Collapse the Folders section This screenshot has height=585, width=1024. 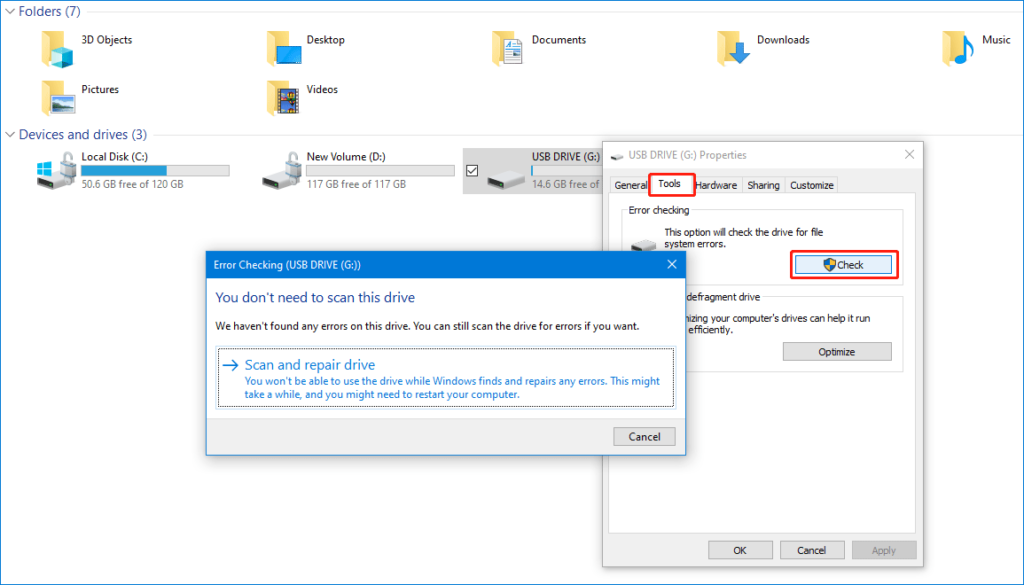coord(10,11)
